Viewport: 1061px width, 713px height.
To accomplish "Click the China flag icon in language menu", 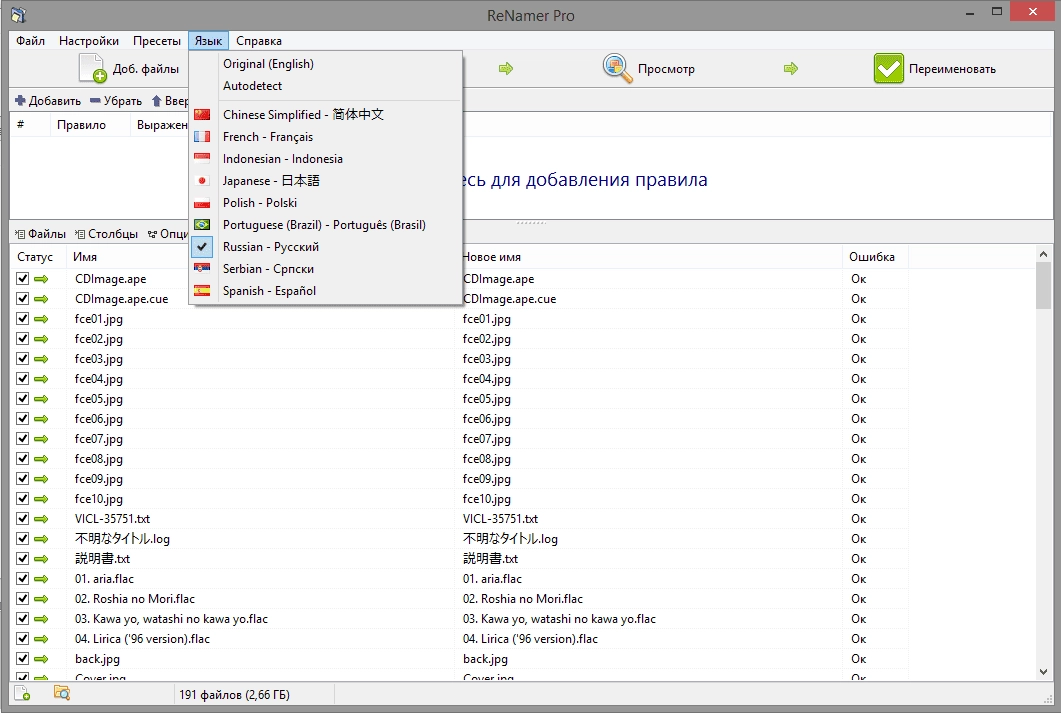I will pyautogui.click(x=202, y=115).
